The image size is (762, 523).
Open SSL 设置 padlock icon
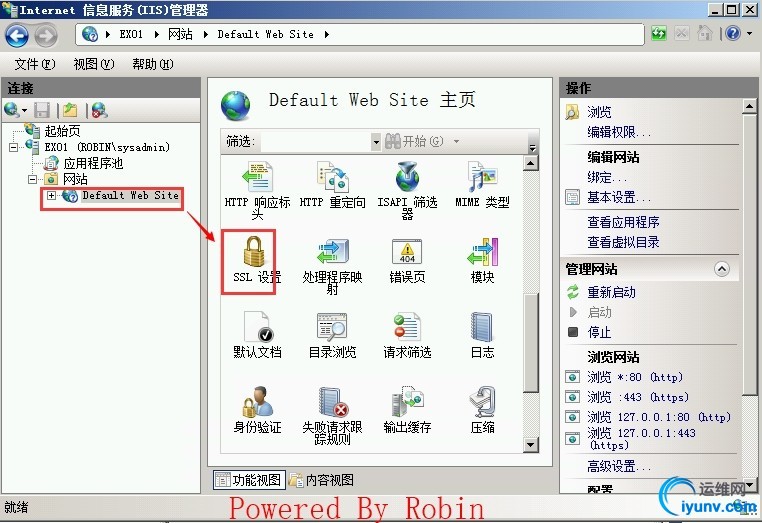[x=254, y=251]
